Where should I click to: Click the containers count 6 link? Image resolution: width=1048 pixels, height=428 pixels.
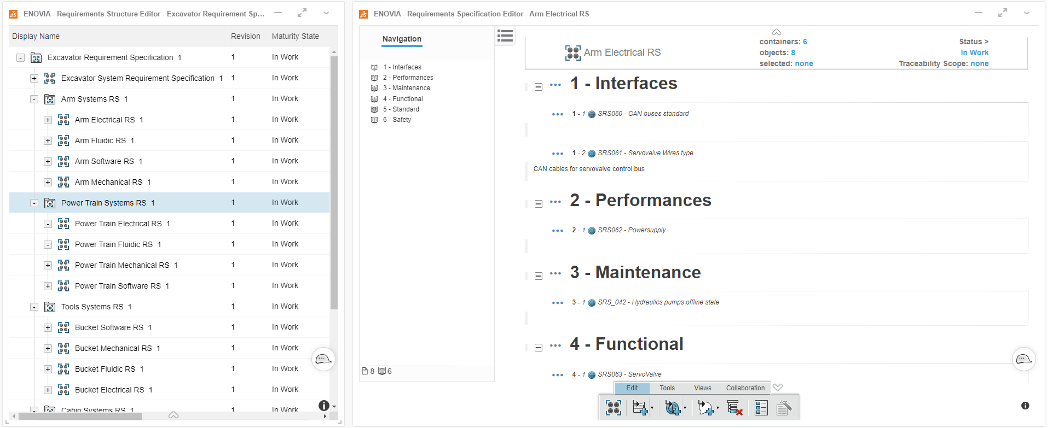805,41
